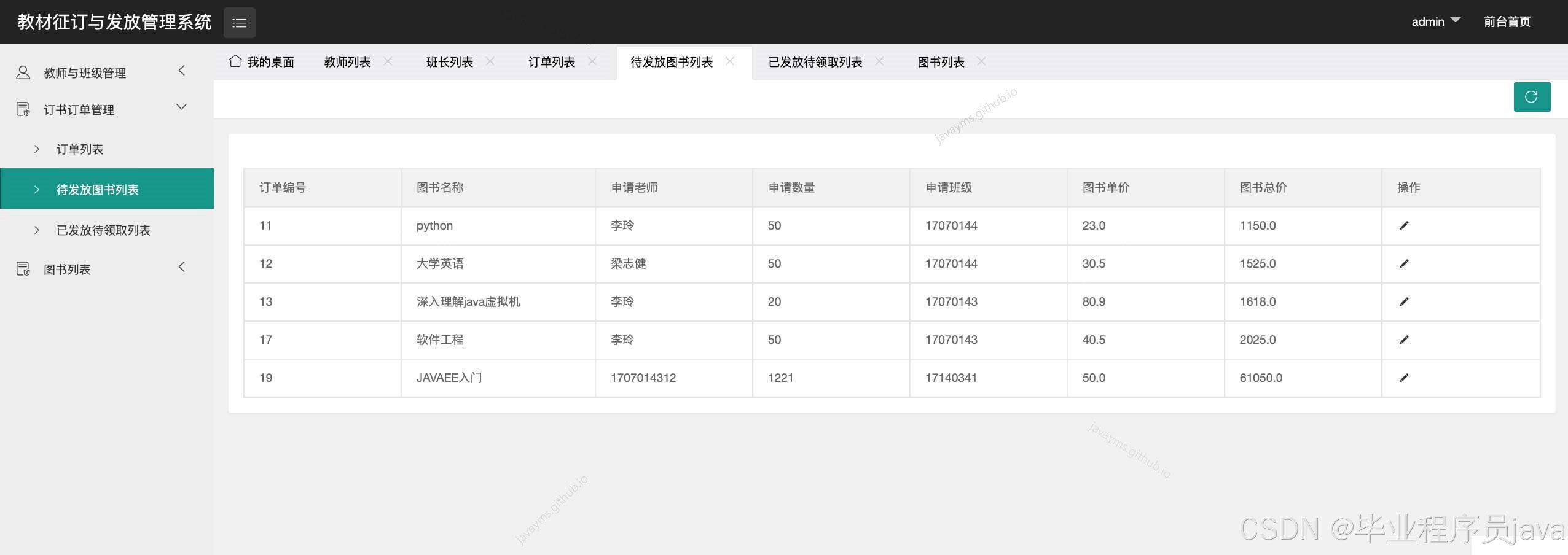
Task: Edit order 13 pencil icon
Action: tap(1404, 302)
